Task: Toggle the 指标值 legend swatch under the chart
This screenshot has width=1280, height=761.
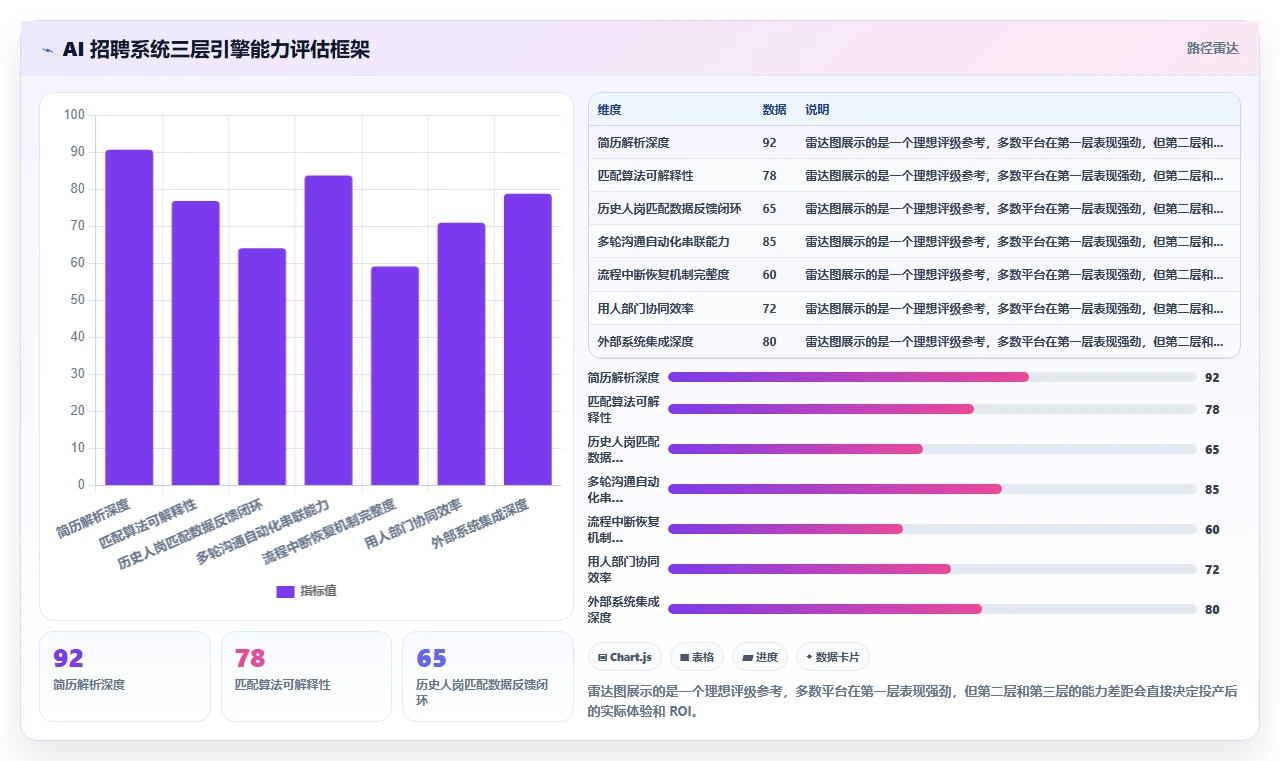Action: coord(285,591)
